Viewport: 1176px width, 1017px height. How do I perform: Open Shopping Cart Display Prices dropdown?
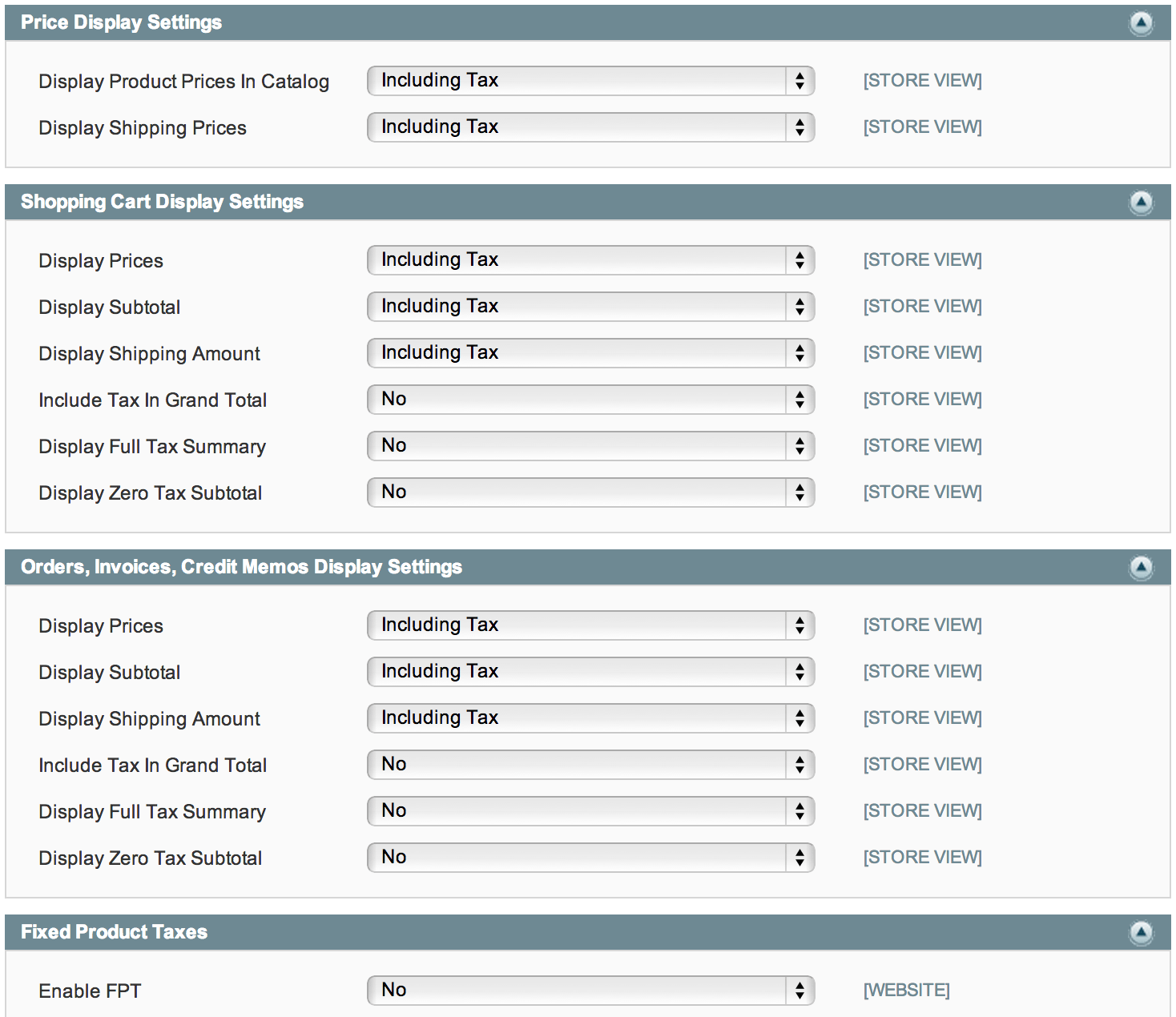[x=590, y=260]
